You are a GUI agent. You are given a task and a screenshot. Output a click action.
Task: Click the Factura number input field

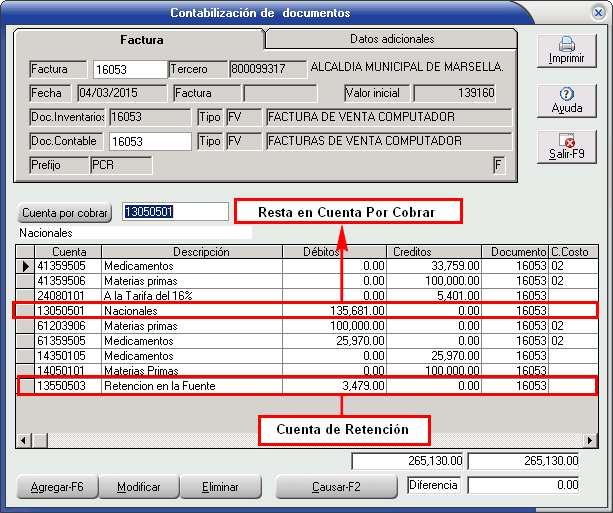129,70
